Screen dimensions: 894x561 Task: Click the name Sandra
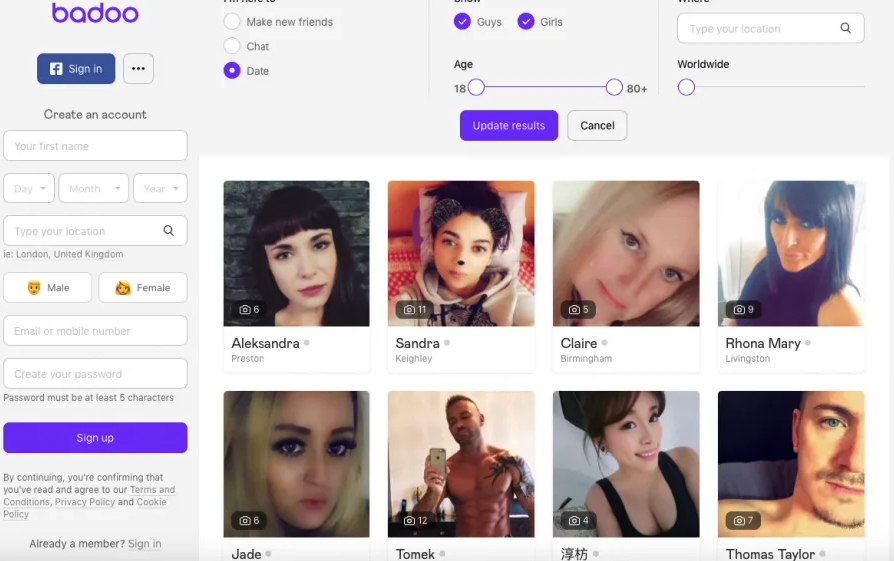pos(417,343)
